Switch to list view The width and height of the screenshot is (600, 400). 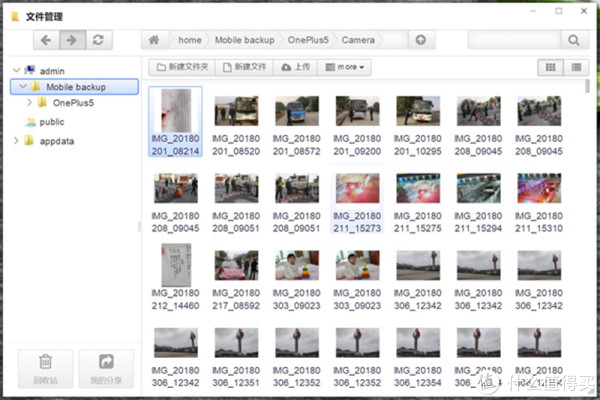coord(576,67)
